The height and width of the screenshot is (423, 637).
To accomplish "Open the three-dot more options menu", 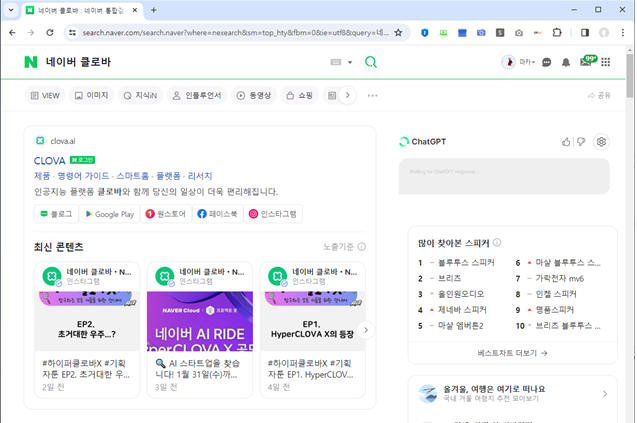I will (372, 95).
